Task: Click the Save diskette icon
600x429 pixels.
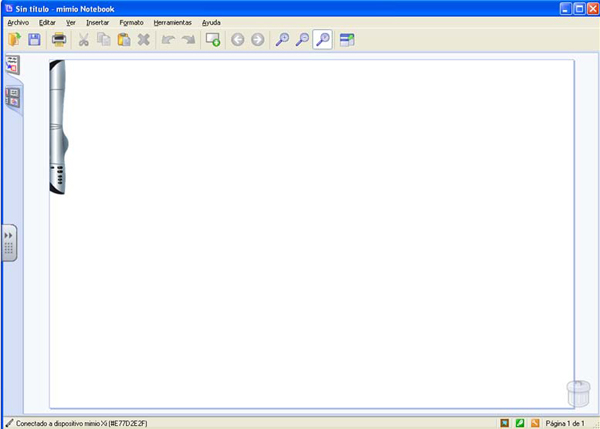Action: pyautogui.click(x=34, y=40)
